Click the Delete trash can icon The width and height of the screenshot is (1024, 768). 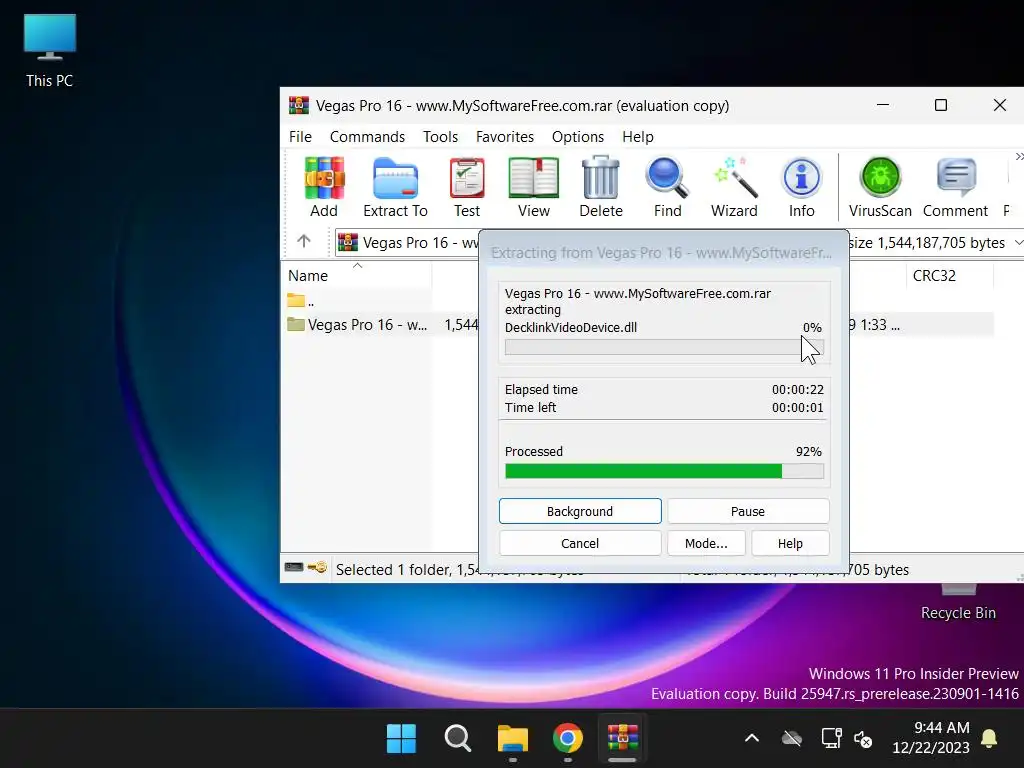601,186
